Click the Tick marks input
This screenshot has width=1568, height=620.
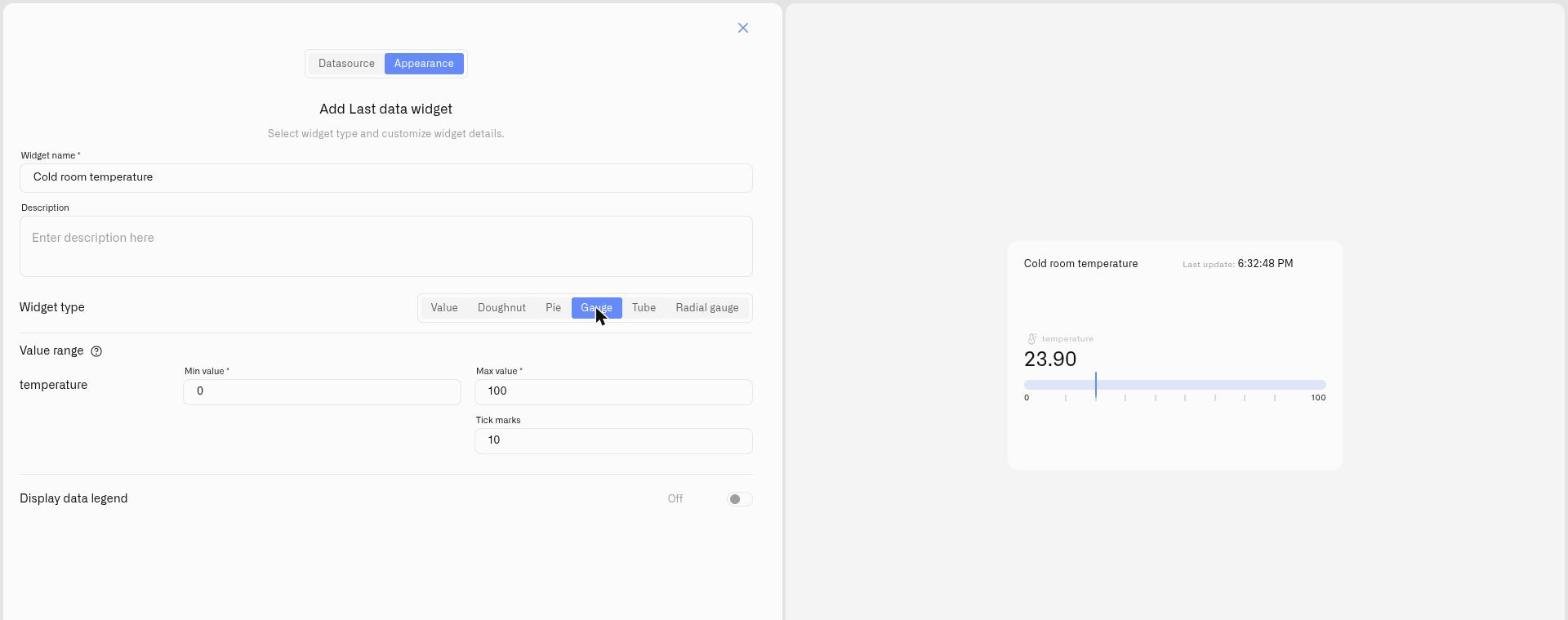[613, 441]
